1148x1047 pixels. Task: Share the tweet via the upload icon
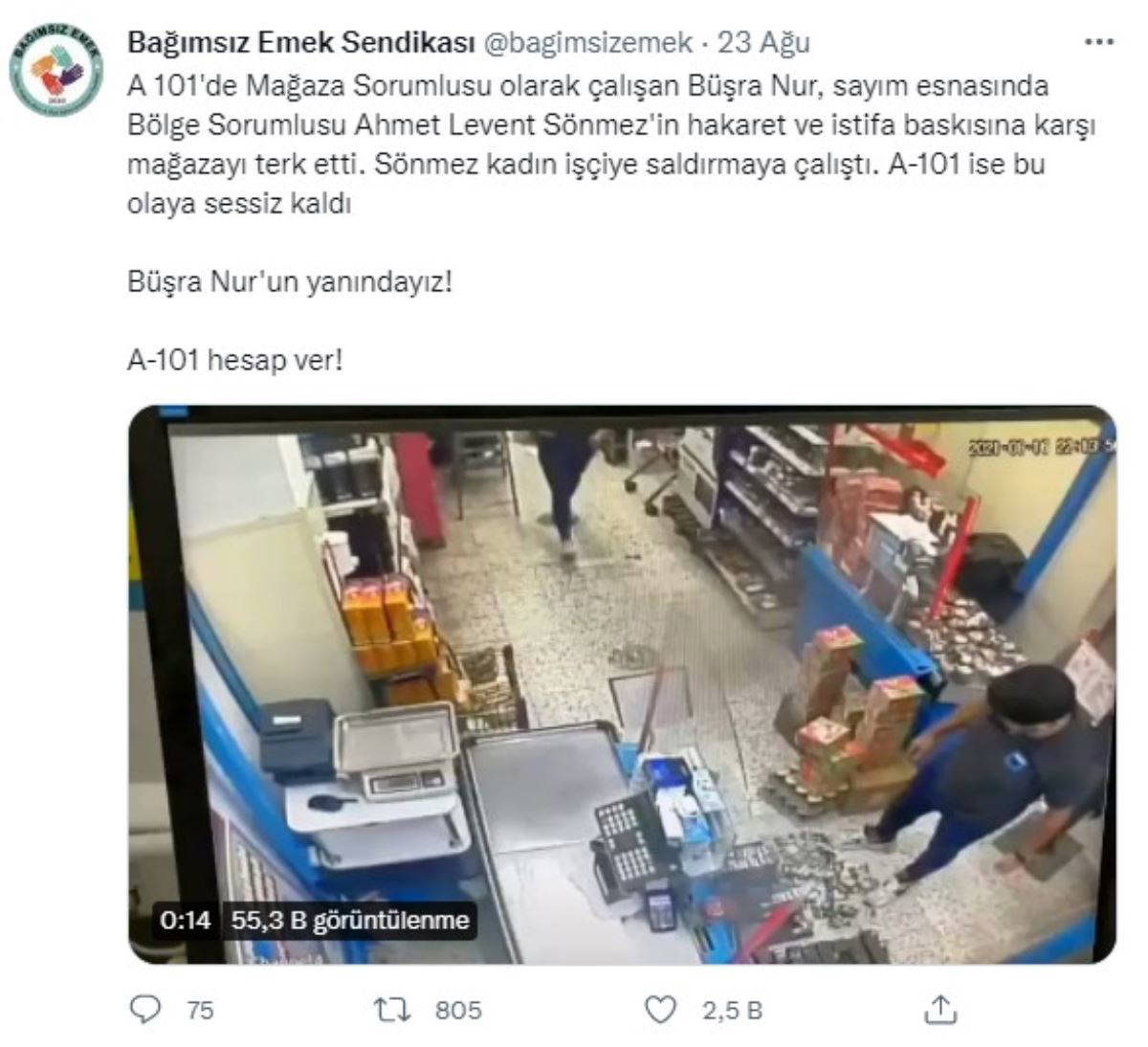pos(938,1009)
